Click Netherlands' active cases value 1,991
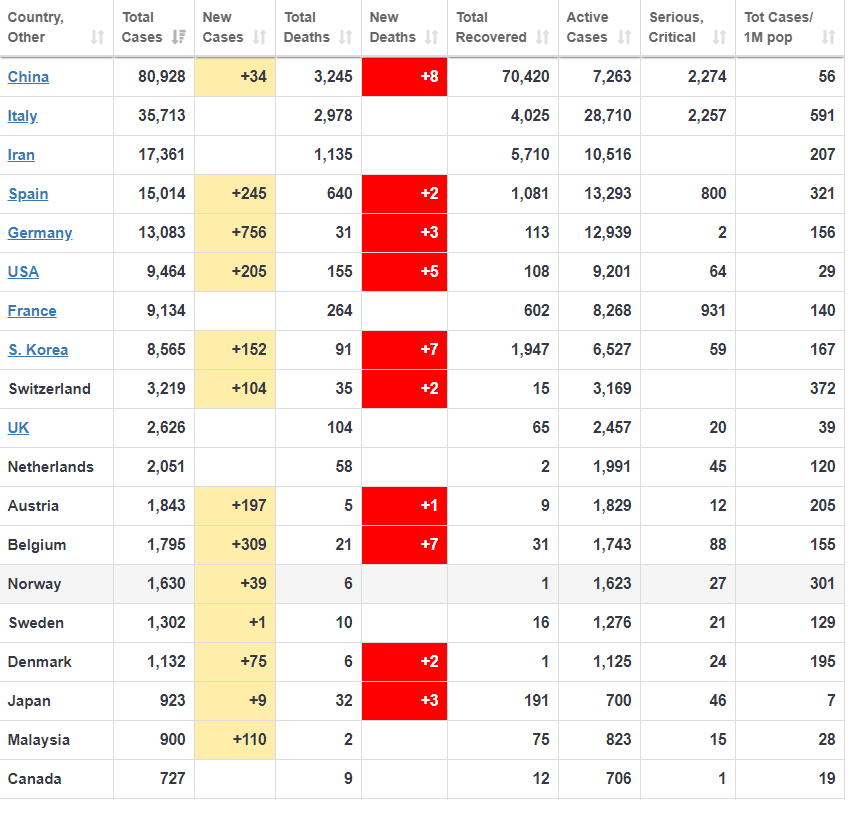The width and height of the screenshot is (852, 819). 612,467
